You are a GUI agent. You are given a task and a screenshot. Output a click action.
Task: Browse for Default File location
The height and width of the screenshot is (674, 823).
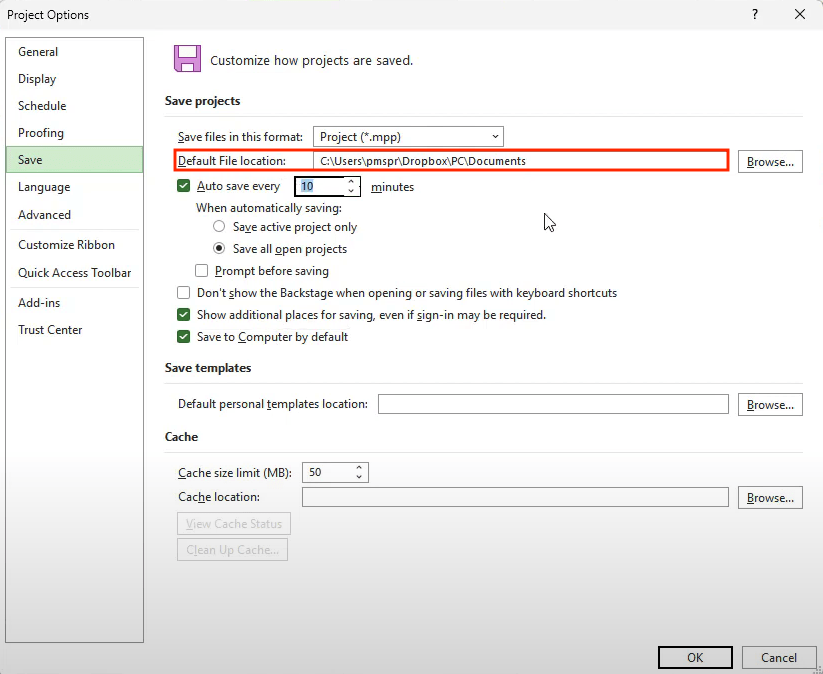point(770,161)
